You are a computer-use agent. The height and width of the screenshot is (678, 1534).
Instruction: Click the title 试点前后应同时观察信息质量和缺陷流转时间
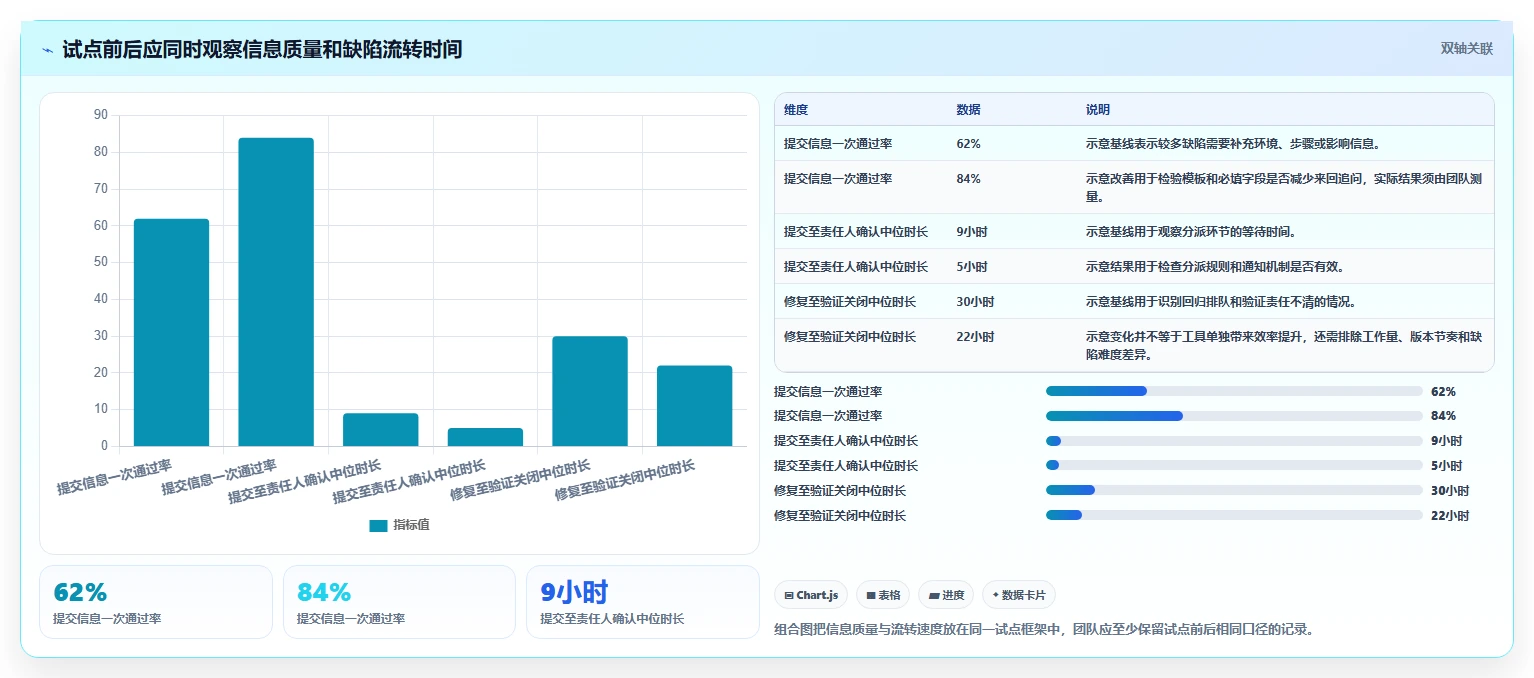click(x=262, y=49)
